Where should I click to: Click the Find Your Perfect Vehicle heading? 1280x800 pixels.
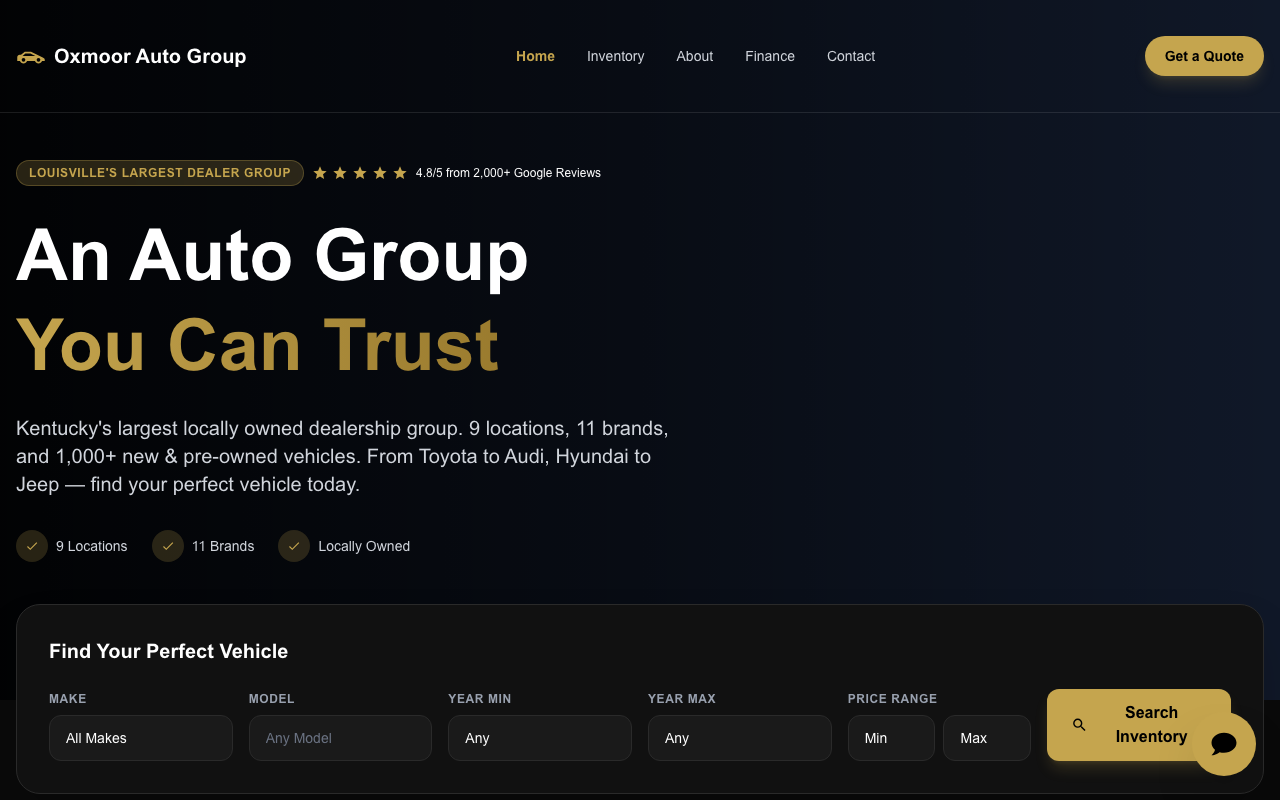168,651
